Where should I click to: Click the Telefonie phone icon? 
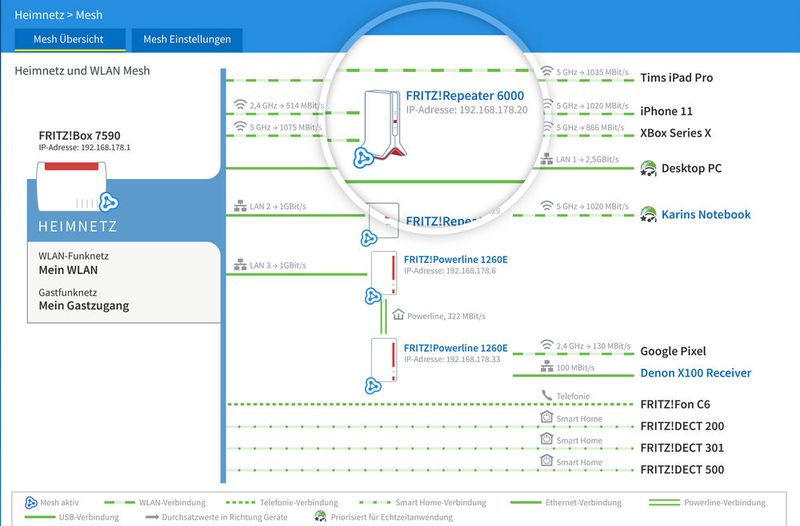tap(546, 395)
